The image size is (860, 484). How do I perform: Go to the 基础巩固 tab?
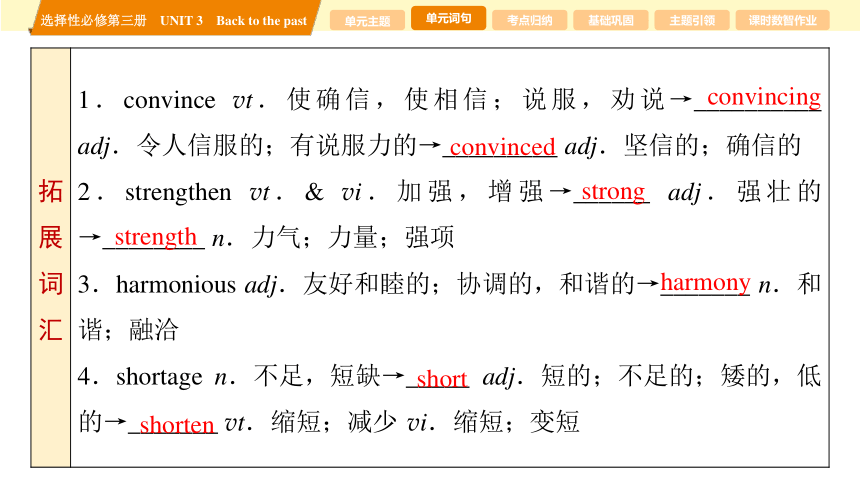click(x=610, y=20)
